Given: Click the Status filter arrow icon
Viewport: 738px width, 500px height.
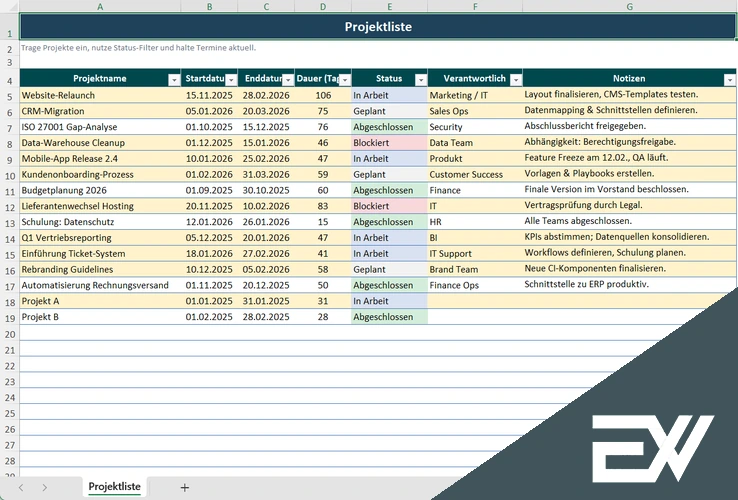Looking at the screenshot, I should (x=420, y=79).
